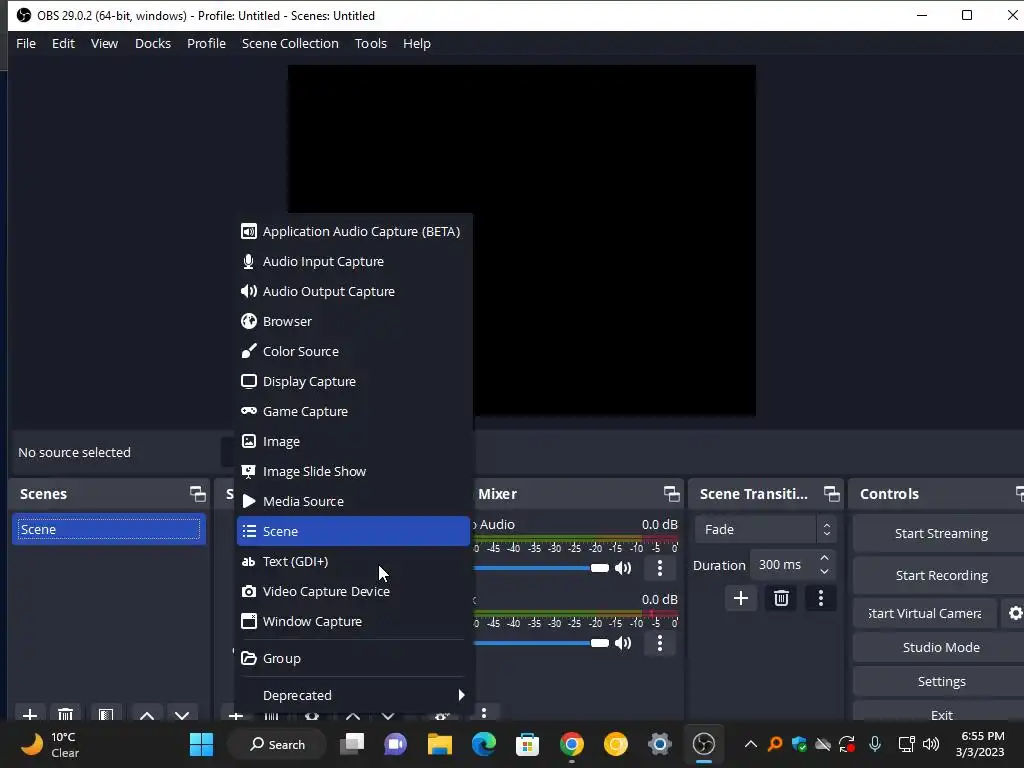The image size is (1024, 768).
Task: Open the Help menu
Action: pos(417,43)
